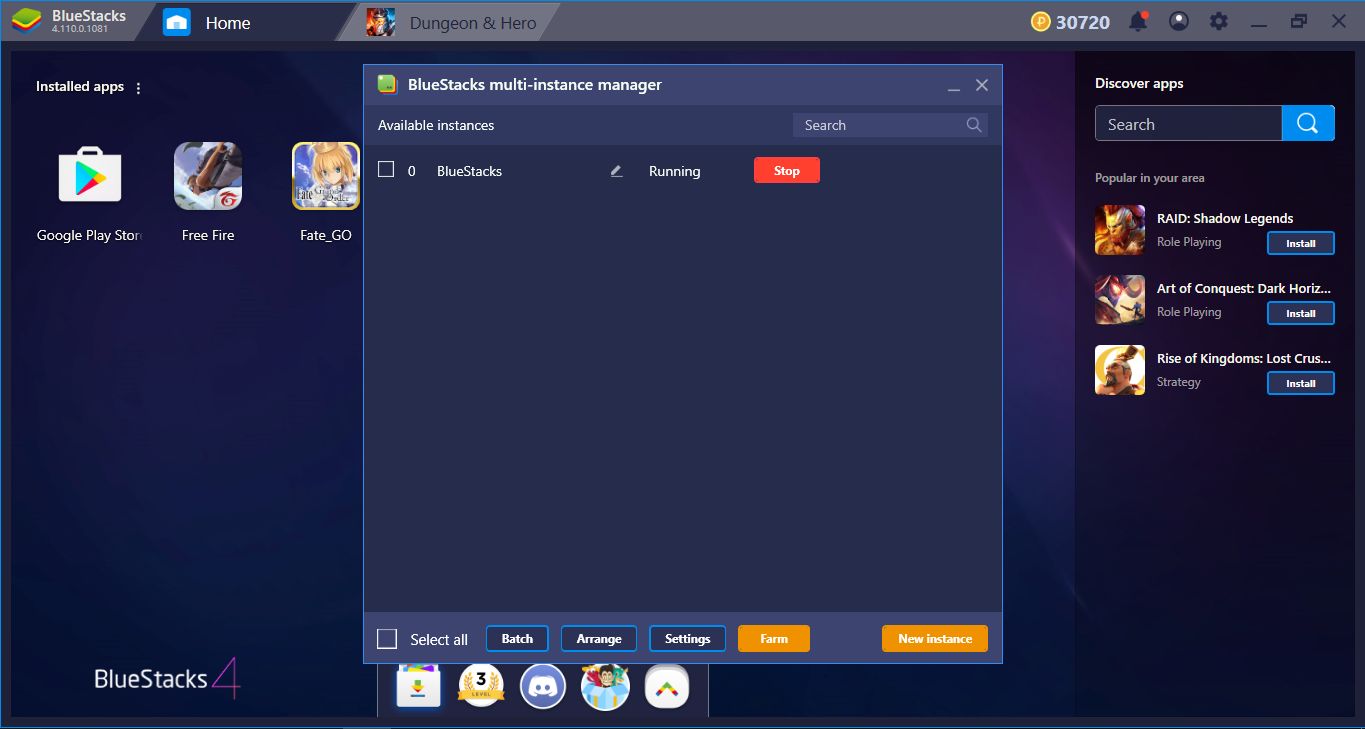Open the app center download dock icon
Viewport: 1365px width, 729px height.
tap(418, 686)
